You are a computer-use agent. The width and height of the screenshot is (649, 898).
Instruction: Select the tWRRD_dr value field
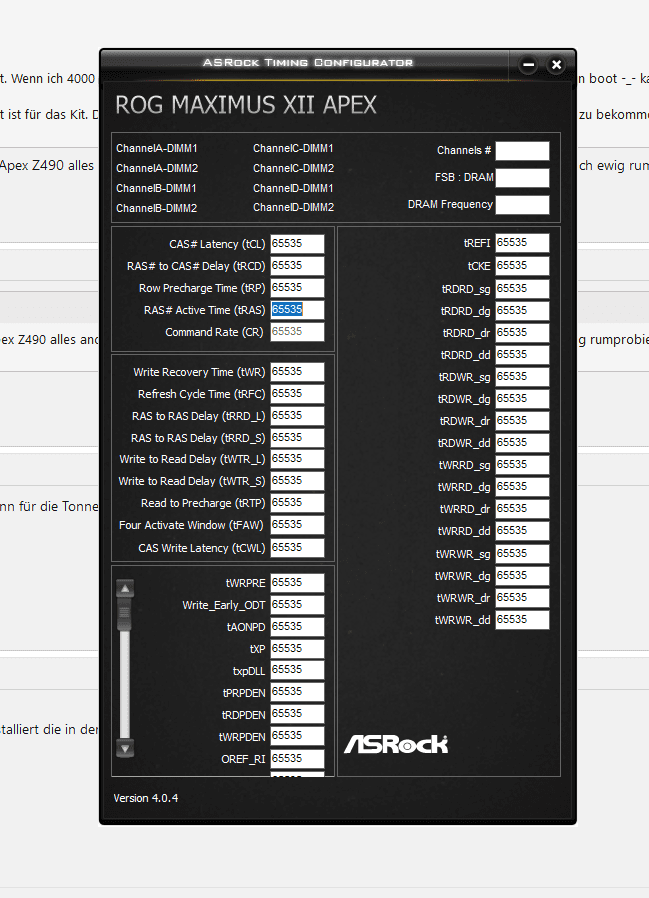coord(522,509)
